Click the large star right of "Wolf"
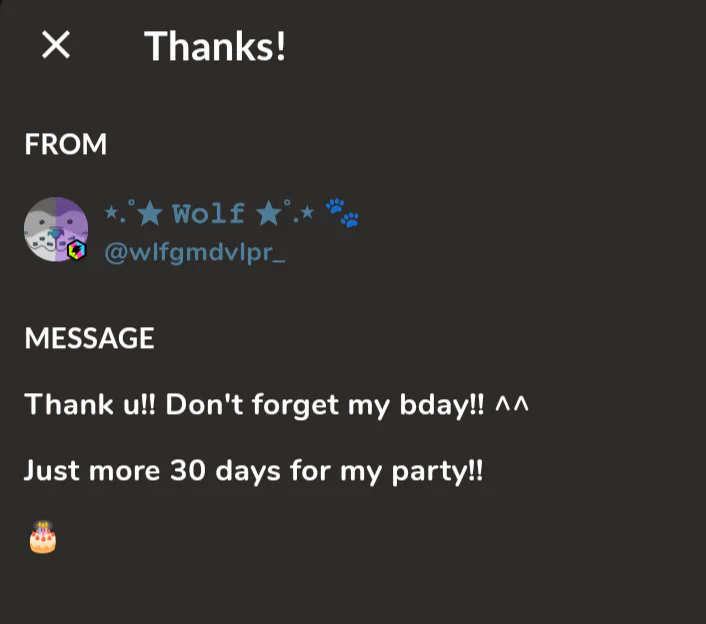This screenshot has height=624, width=706. click(268, 213)
